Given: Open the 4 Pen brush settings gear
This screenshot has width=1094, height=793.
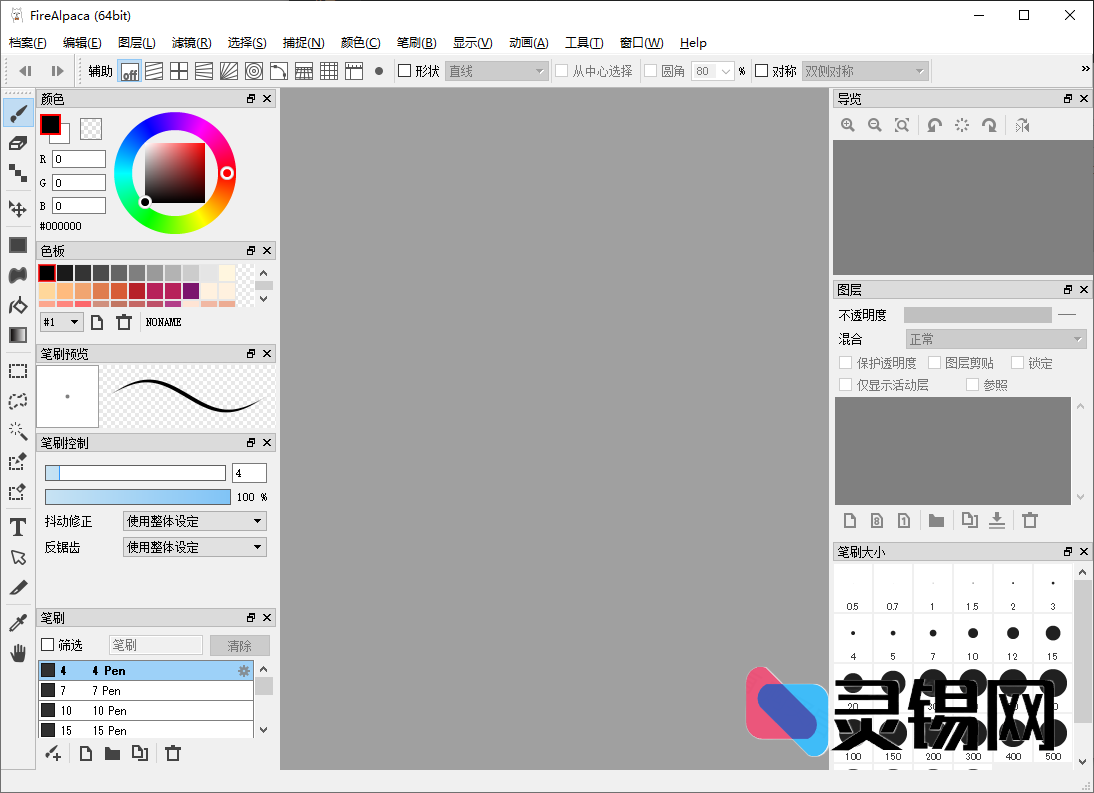Looking at the screenshot, I should [244, 670].
